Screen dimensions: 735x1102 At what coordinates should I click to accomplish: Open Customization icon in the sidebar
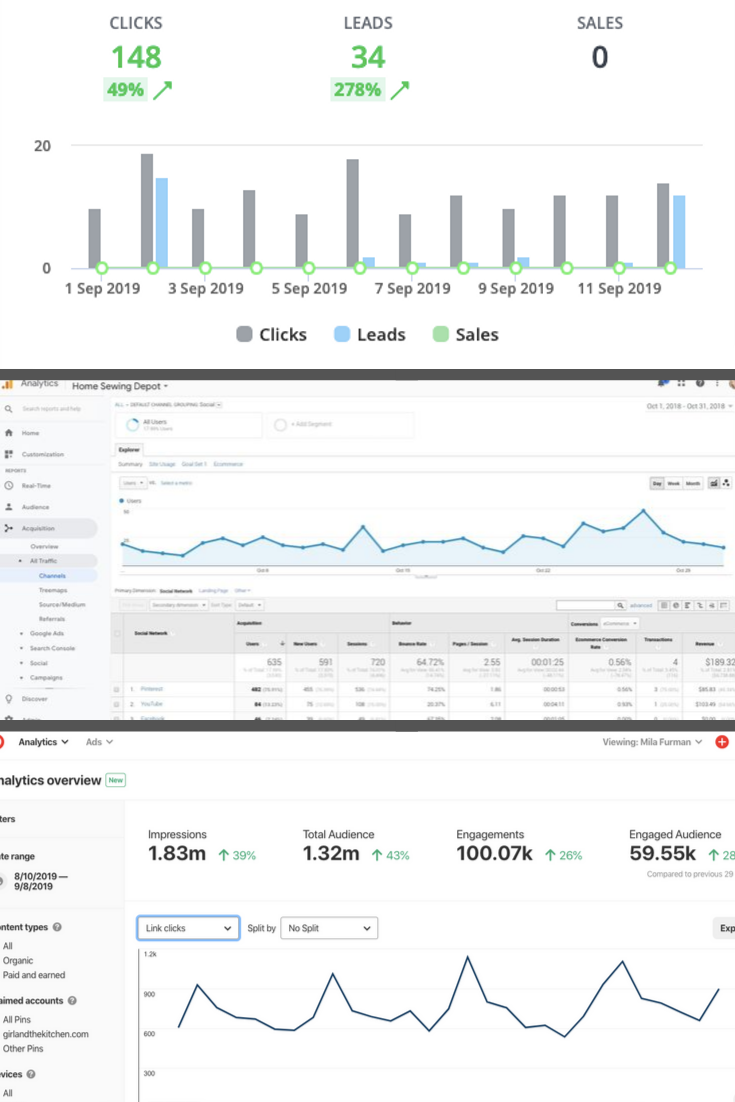[9, 454]
